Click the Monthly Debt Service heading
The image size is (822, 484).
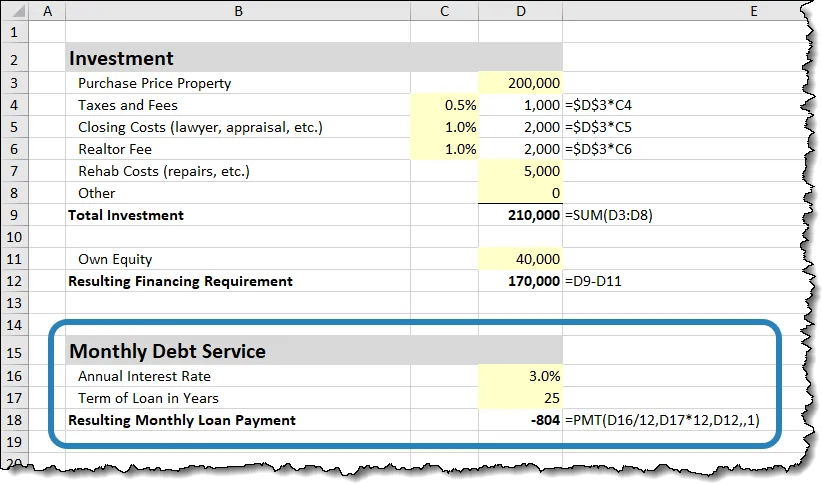[167, 351]
